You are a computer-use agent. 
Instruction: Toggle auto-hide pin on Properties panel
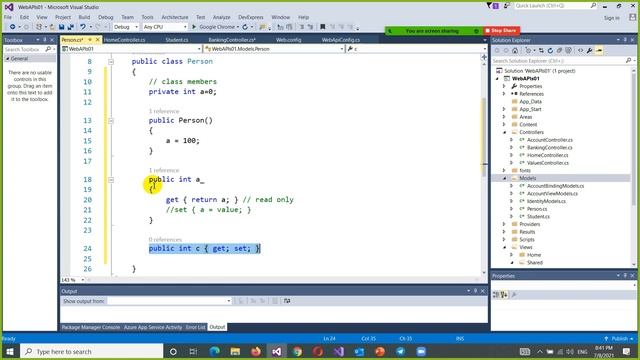(x=625, y=276)
